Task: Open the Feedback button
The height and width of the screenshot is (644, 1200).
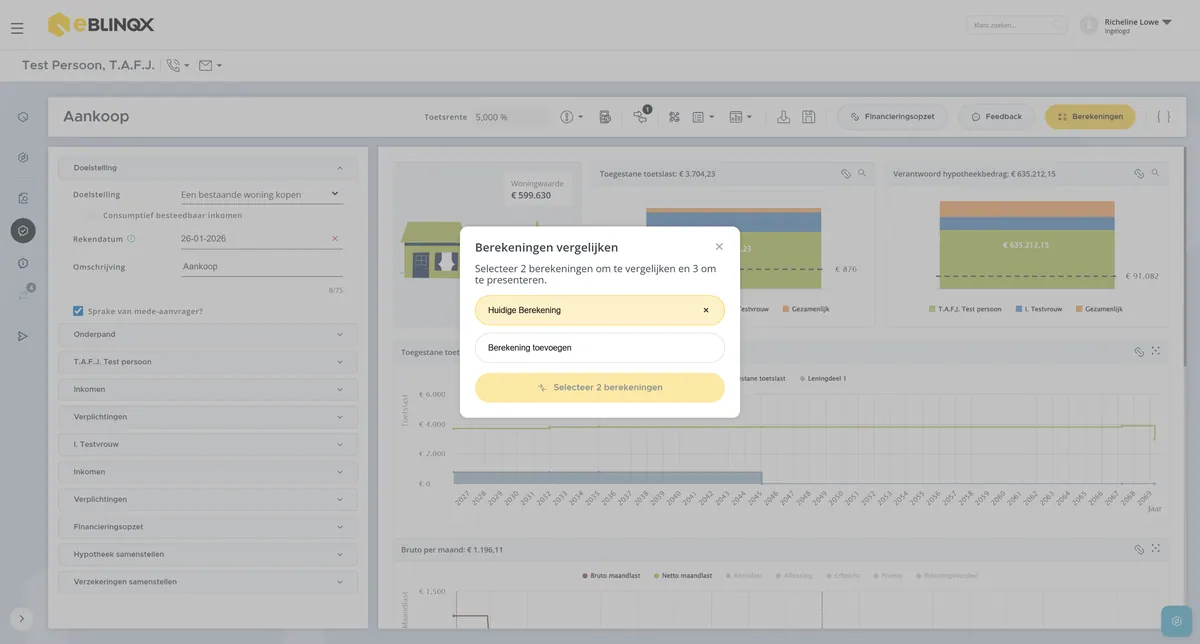Action: tap(996, 117)
